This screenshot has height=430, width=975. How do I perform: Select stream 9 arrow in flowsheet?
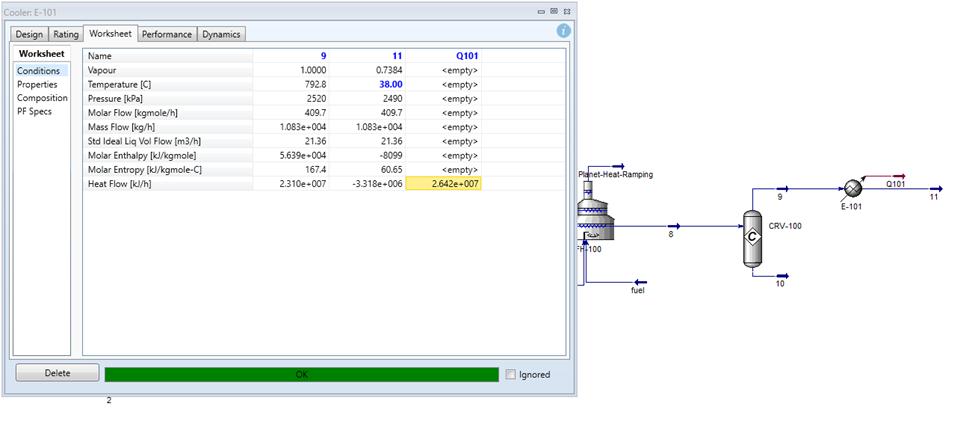tap(783, 188)
